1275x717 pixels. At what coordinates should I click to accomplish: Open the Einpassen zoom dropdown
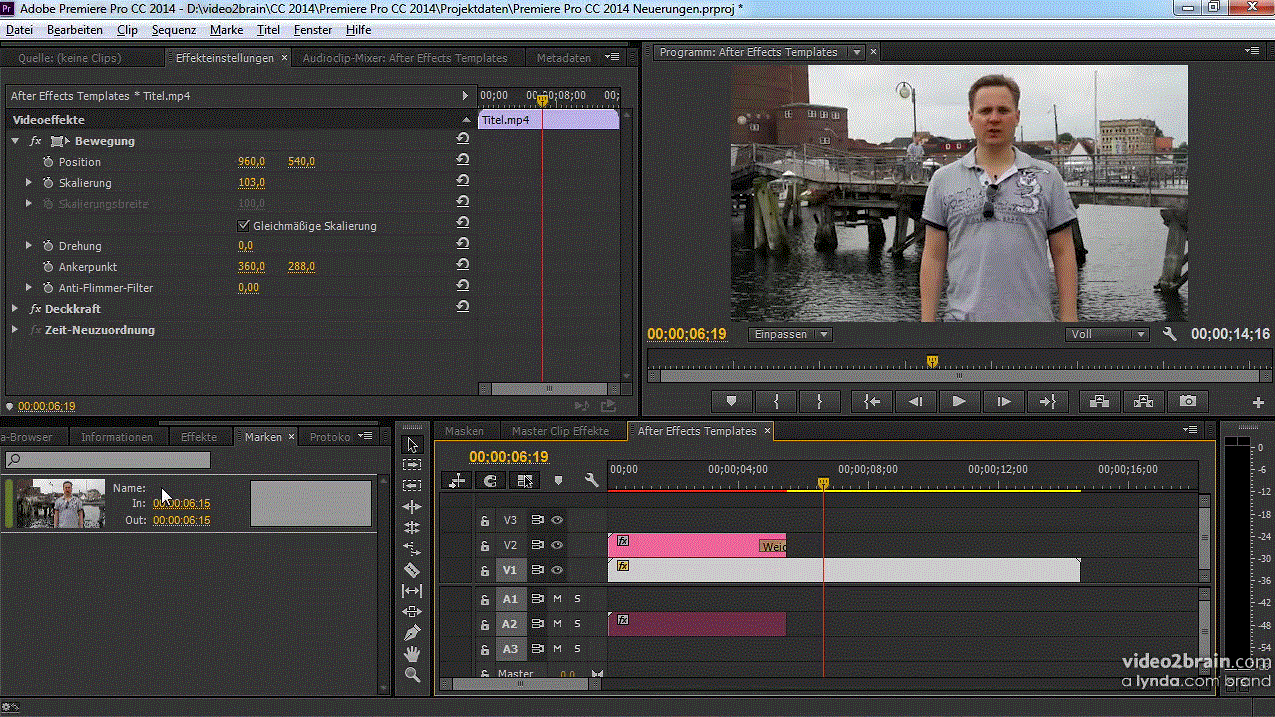click(790, 334)
